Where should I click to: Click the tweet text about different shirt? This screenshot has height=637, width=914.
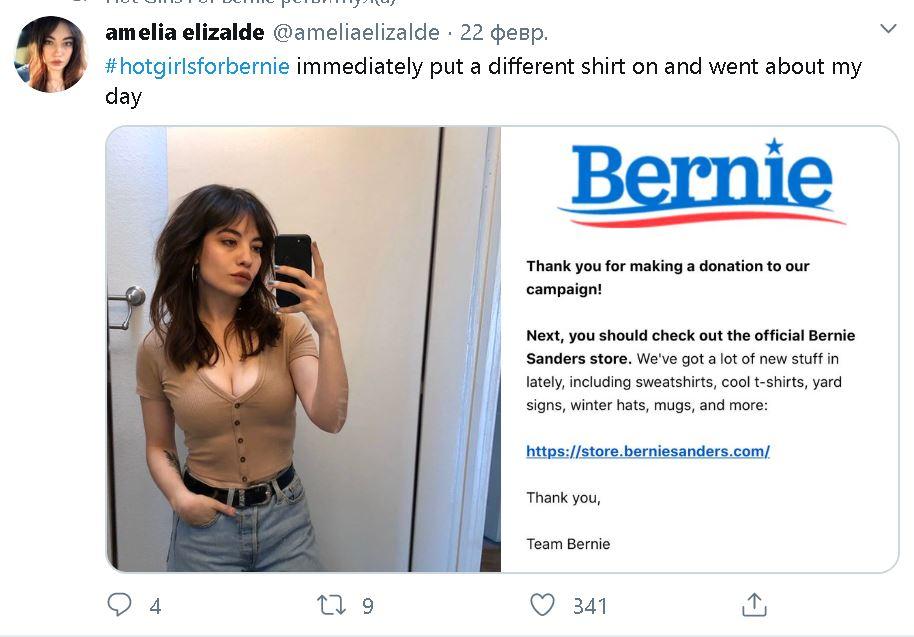[578, 67]
